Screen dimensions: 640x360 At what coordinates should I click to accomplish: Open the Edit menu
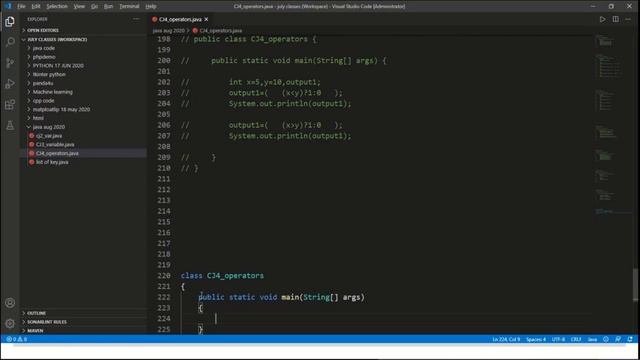pyautogui.click(x=36, y=6)
